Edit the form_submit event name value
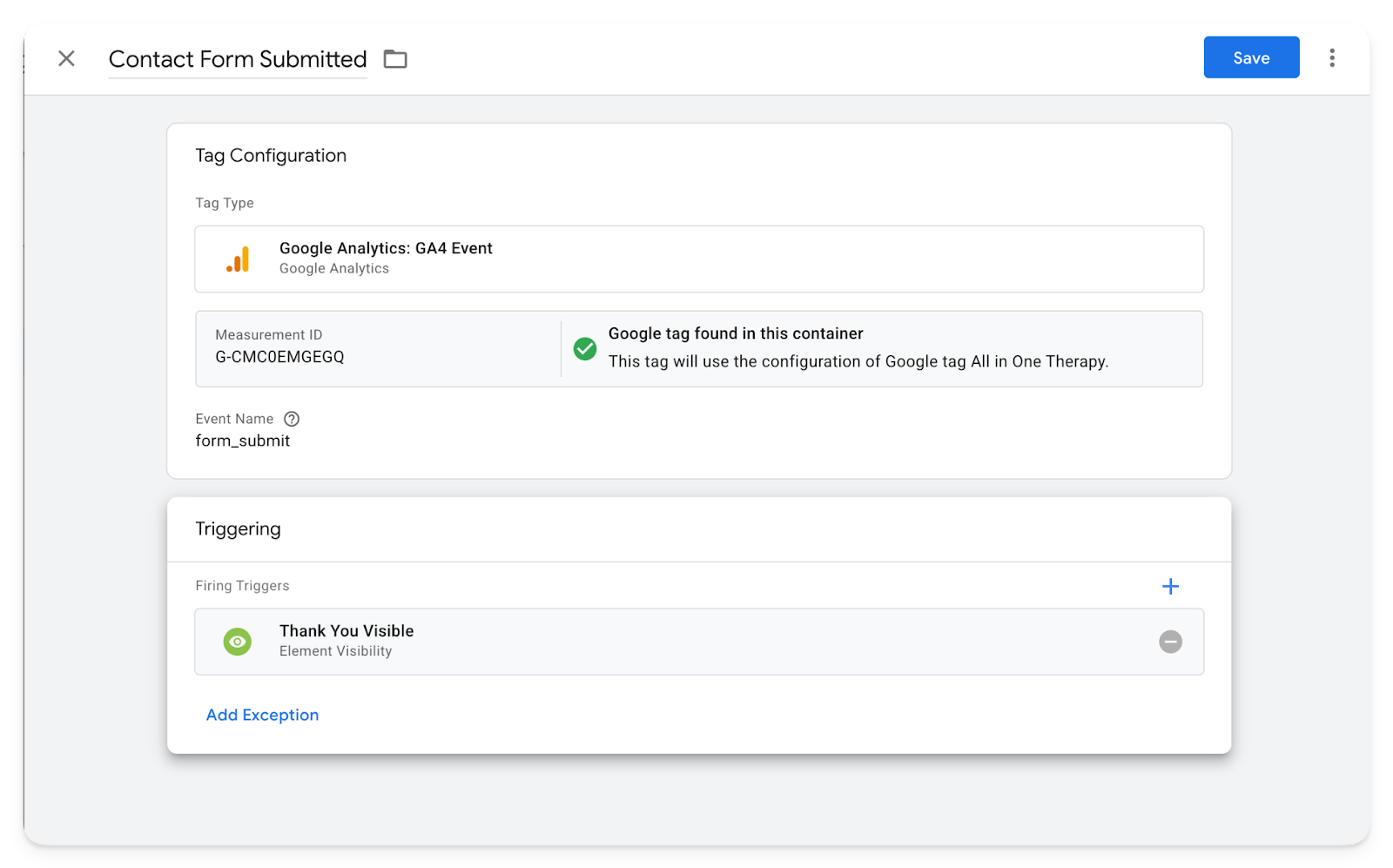This screenshot has width=1393, height=868. [x=243, y=441]
